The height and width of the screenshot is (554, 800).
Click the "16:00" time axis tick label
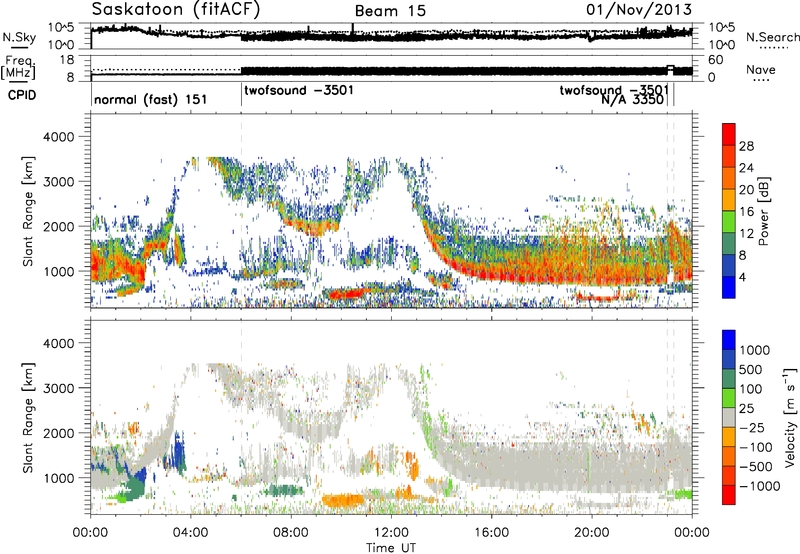[x=491, y=533]
